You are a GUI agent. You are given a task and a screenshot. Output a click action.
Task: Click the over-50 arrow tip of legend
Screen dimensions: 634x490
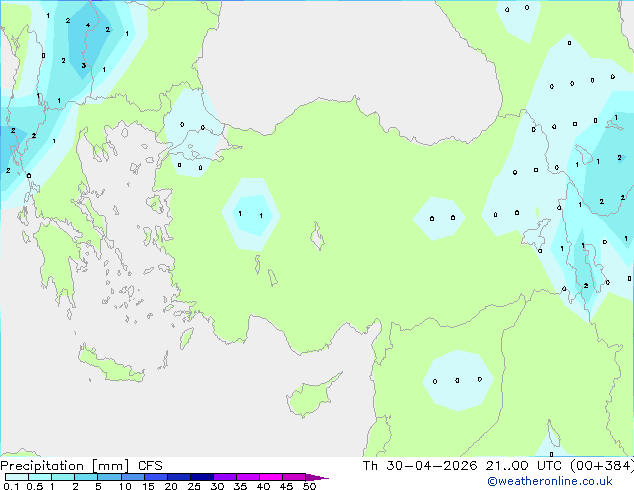click(317, 477)
